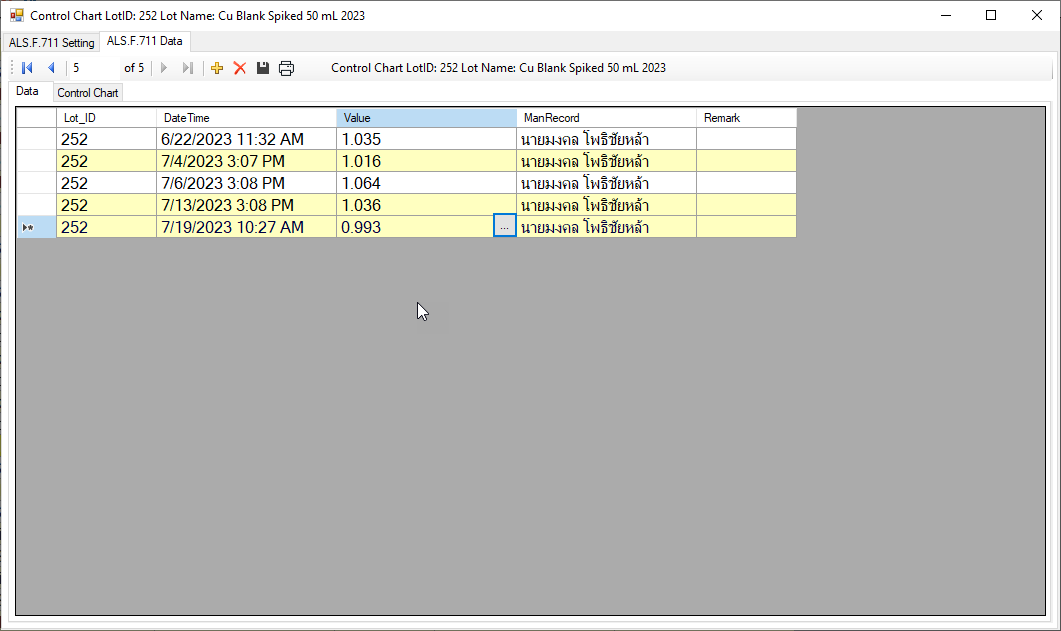Select the Data sub-tab
Viewport: 1061px width, 631px height.
click(x=27, y=92)
